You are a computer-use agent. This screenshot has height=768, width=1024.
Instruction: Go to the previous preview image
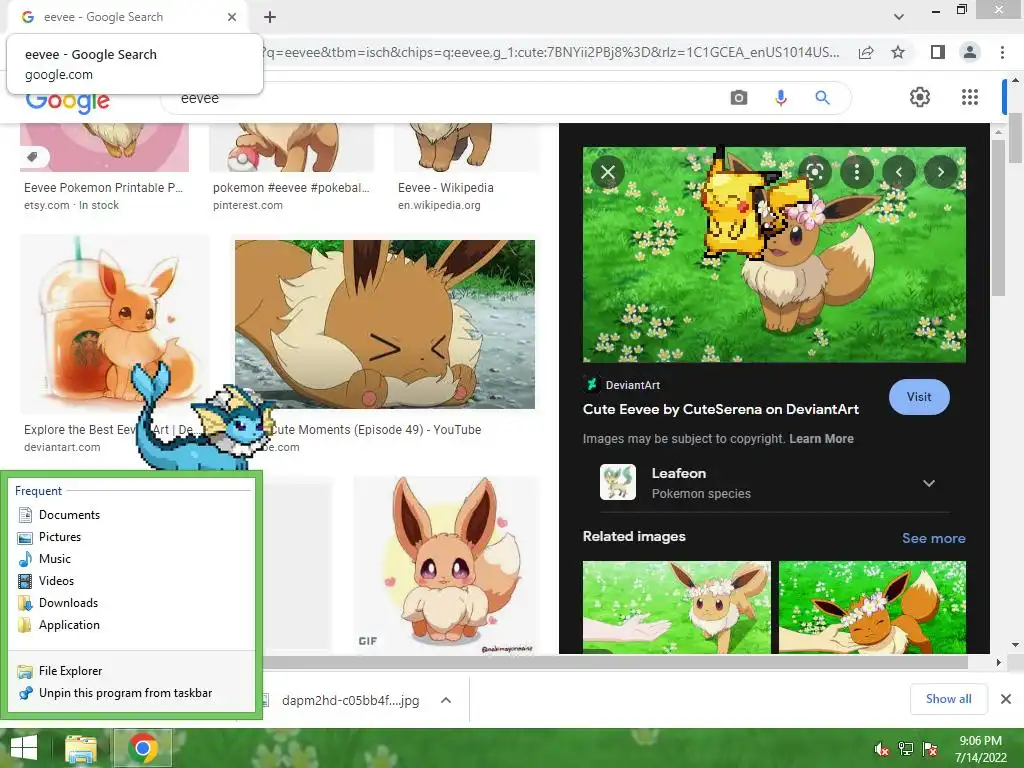click(899, 172)
